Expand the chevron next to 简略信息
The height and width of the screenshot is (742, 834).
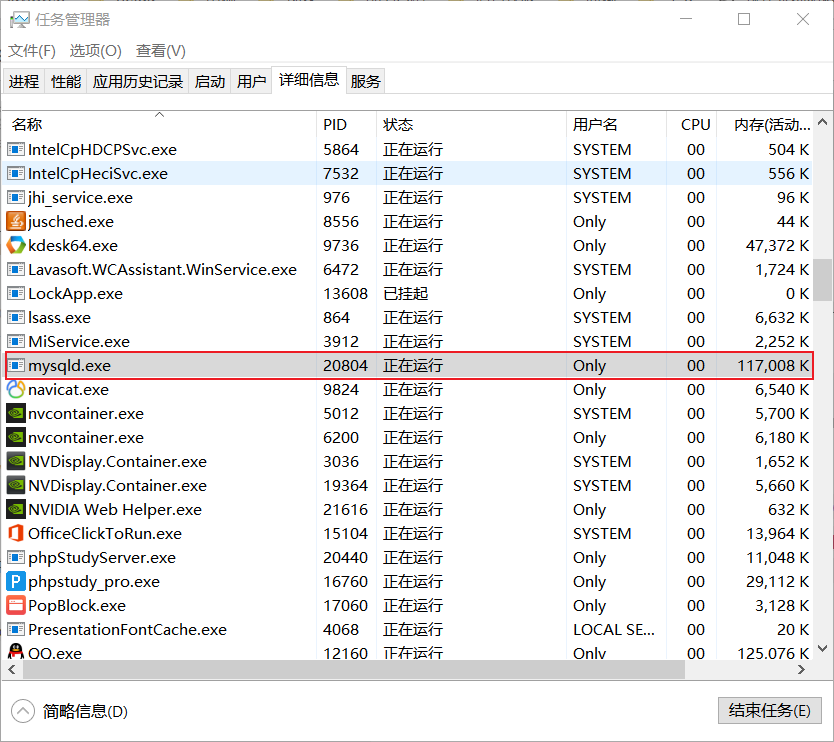point(22,711)
